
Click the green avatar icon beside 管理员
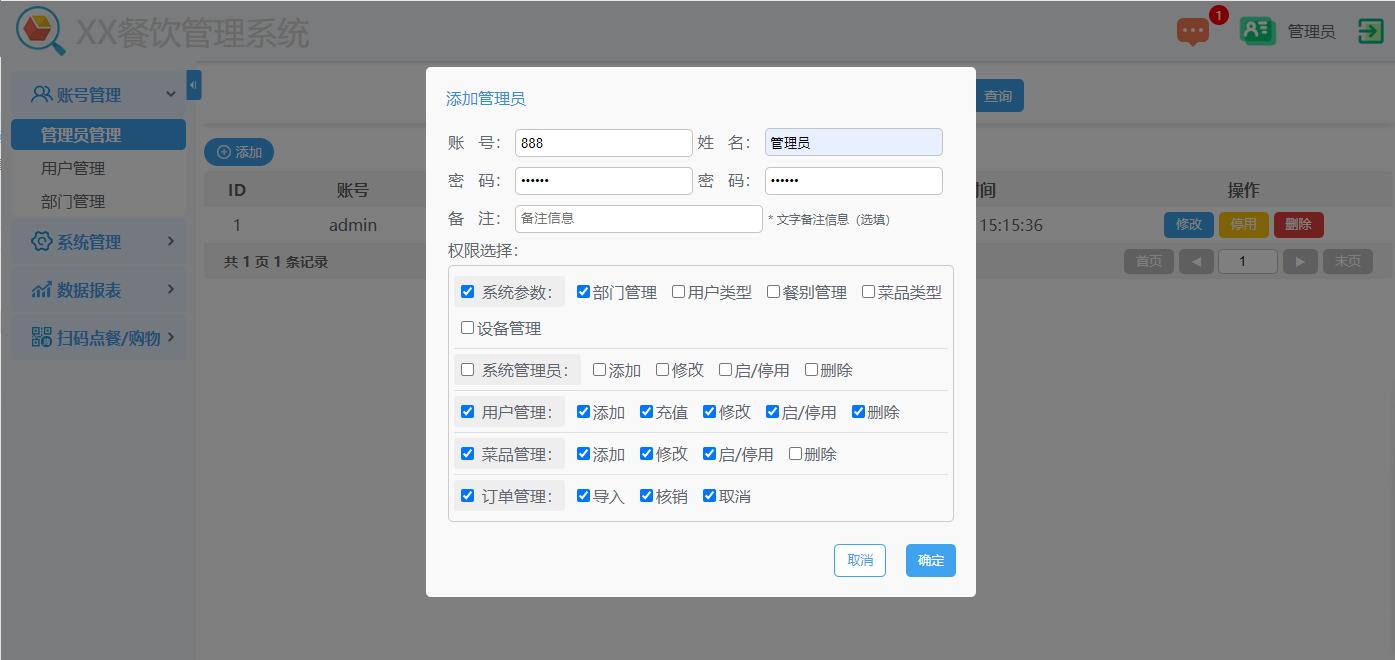1257,30
